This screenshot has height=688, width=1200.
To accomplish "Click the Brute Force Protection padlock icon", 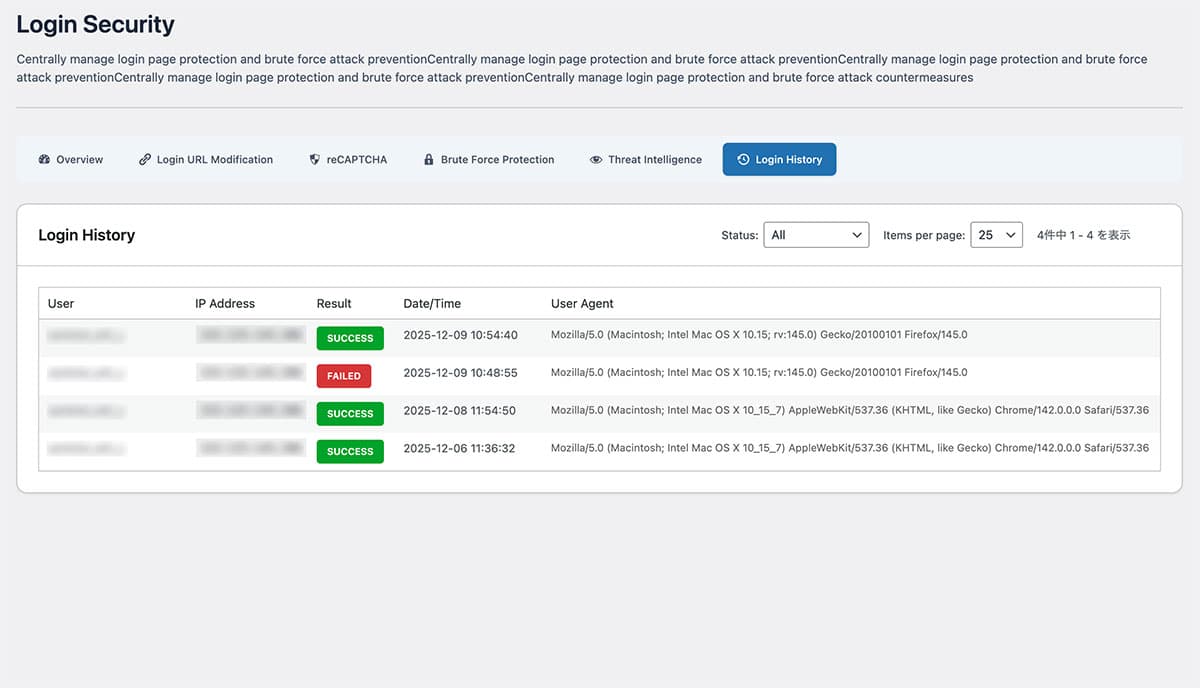I will (429, 160).
